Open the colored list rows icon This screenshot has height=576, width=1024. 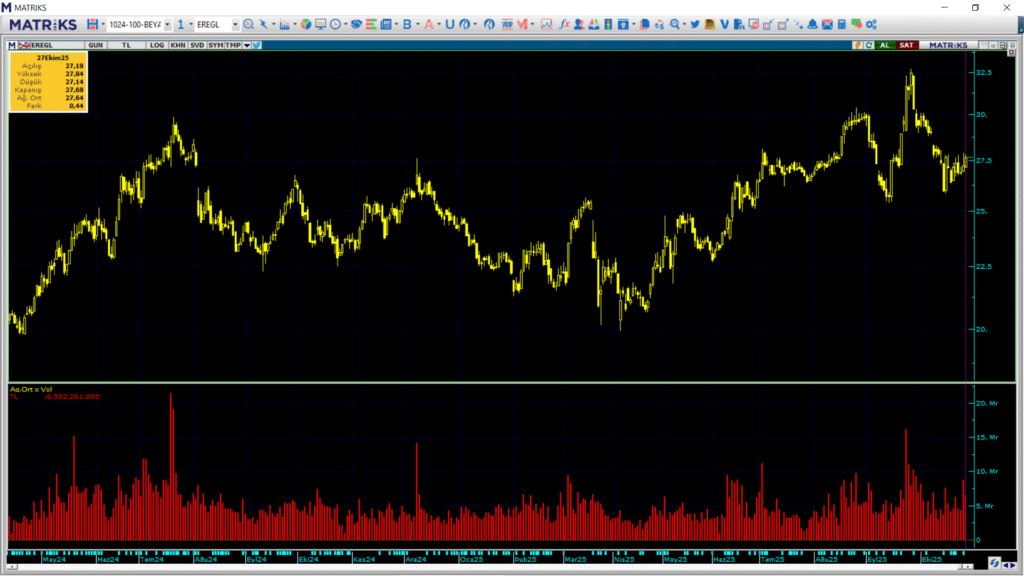pos(371,24)
